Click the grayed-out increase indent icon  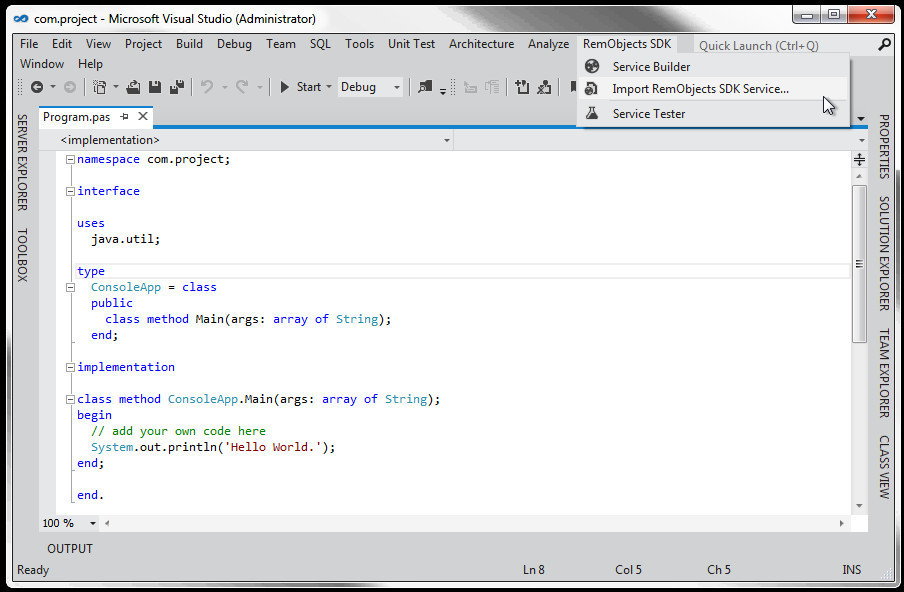point(492,88)
